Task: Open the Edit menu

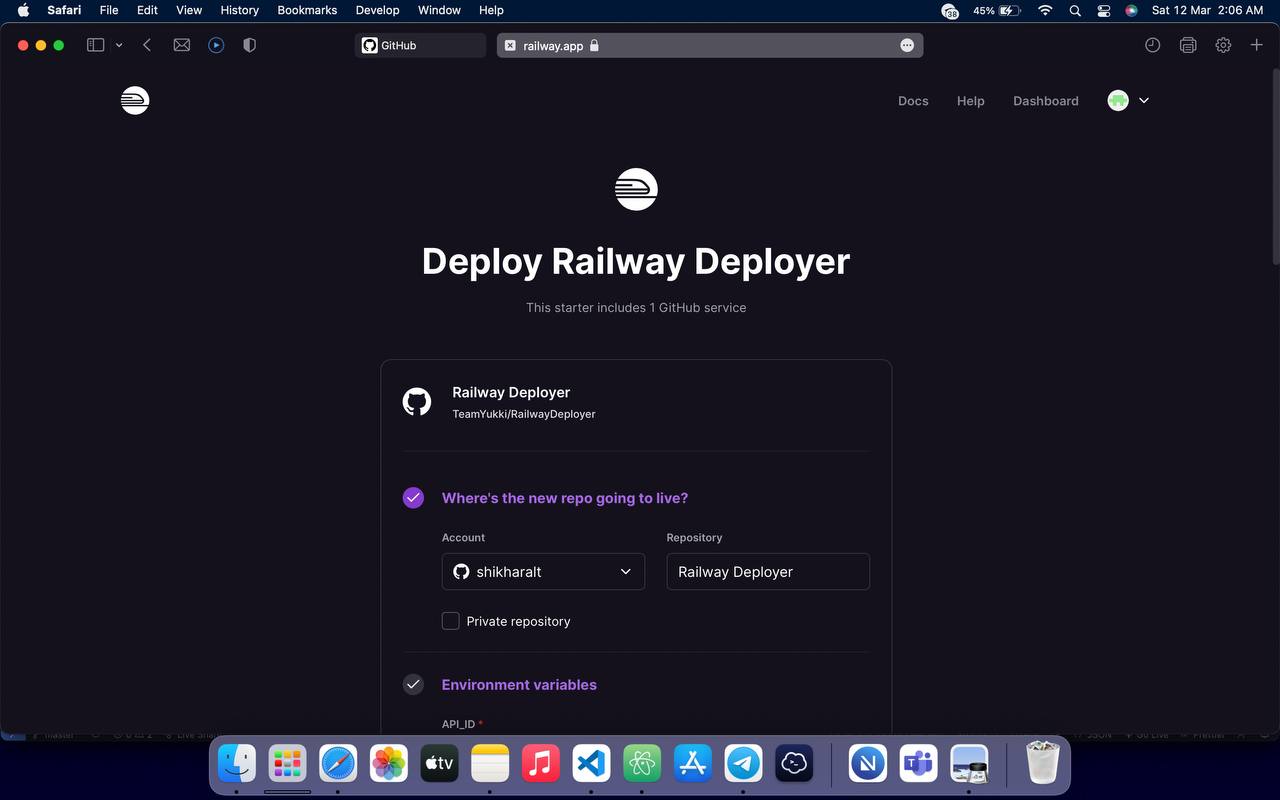Action: pyautogui.click(x=147, y=10)
